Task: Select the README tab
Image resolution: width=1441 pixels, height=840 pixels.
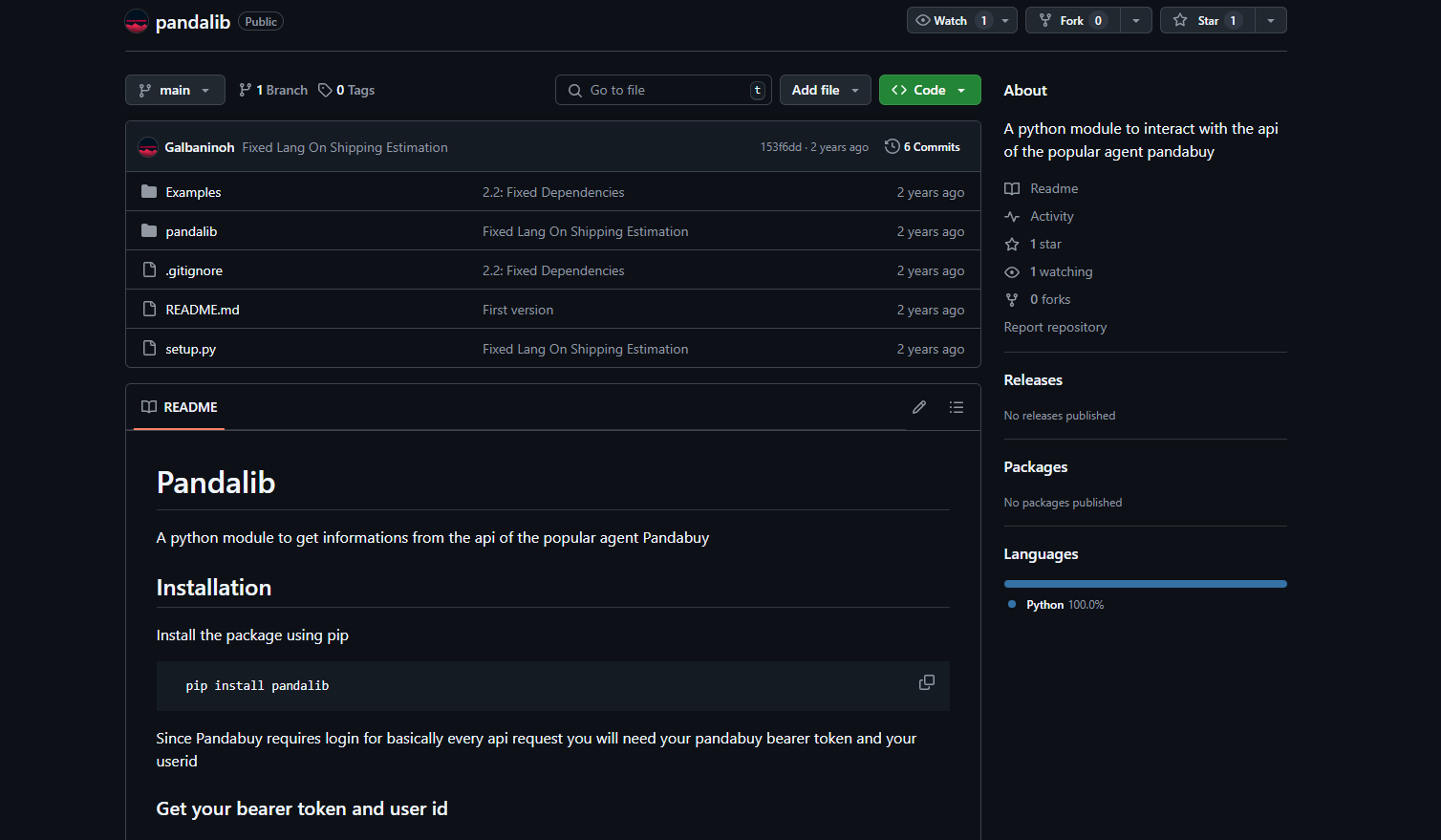Action: point(180,407)
